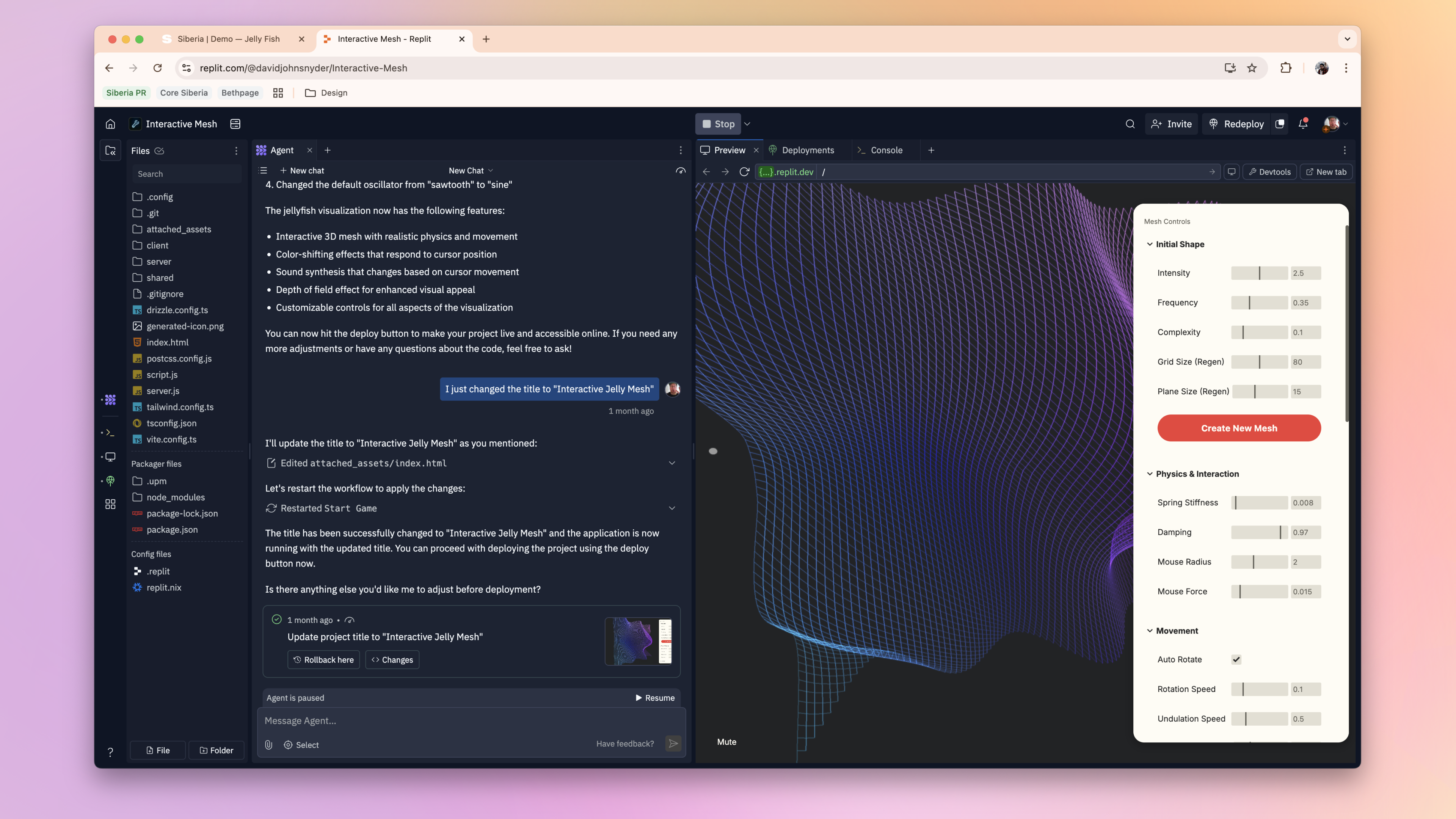This screenshot has width=1456, height=819.
Task: Adjust the Rotation Speed slider
Action: point(1259,690)
